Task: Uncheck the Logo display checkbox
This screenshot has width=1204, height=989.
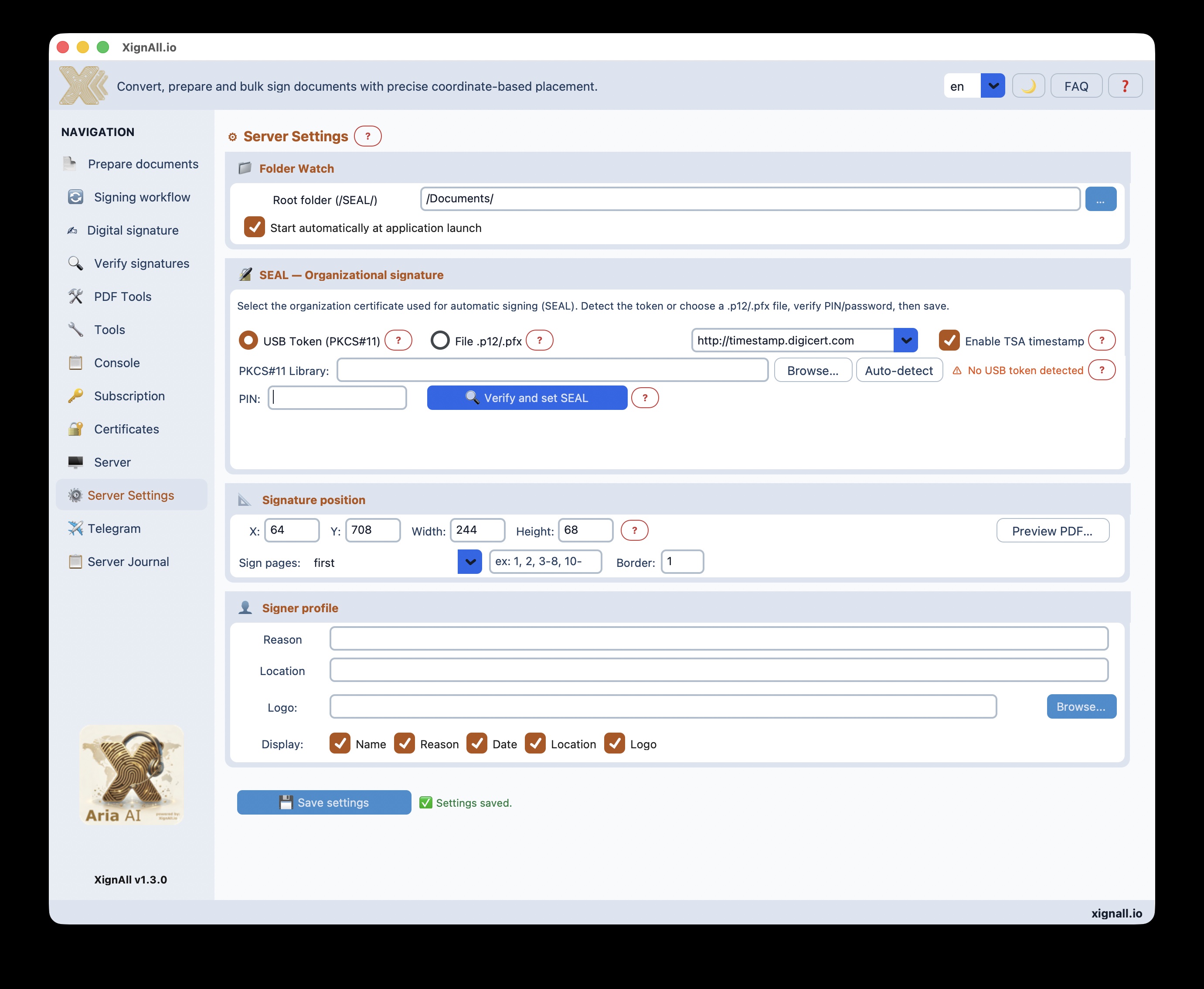Action: pos(615,743)
